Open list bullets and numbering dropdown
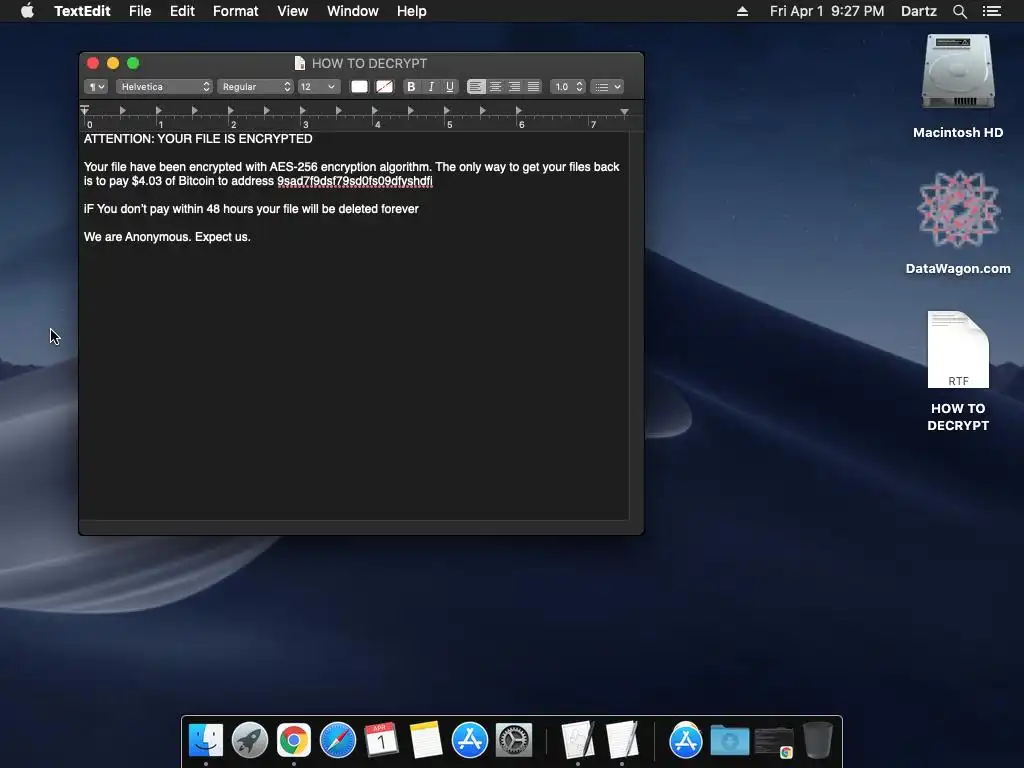 (x=607, y=87)
